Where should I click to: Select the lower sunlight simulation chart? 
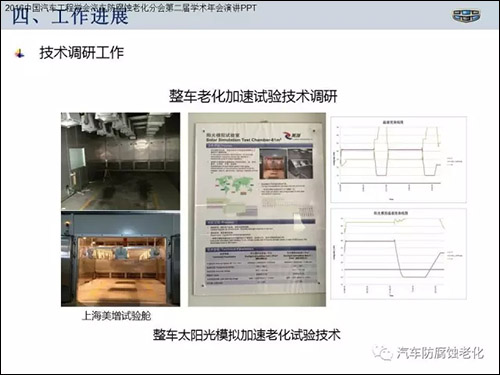pyautogui.click(x=398, y=254)
